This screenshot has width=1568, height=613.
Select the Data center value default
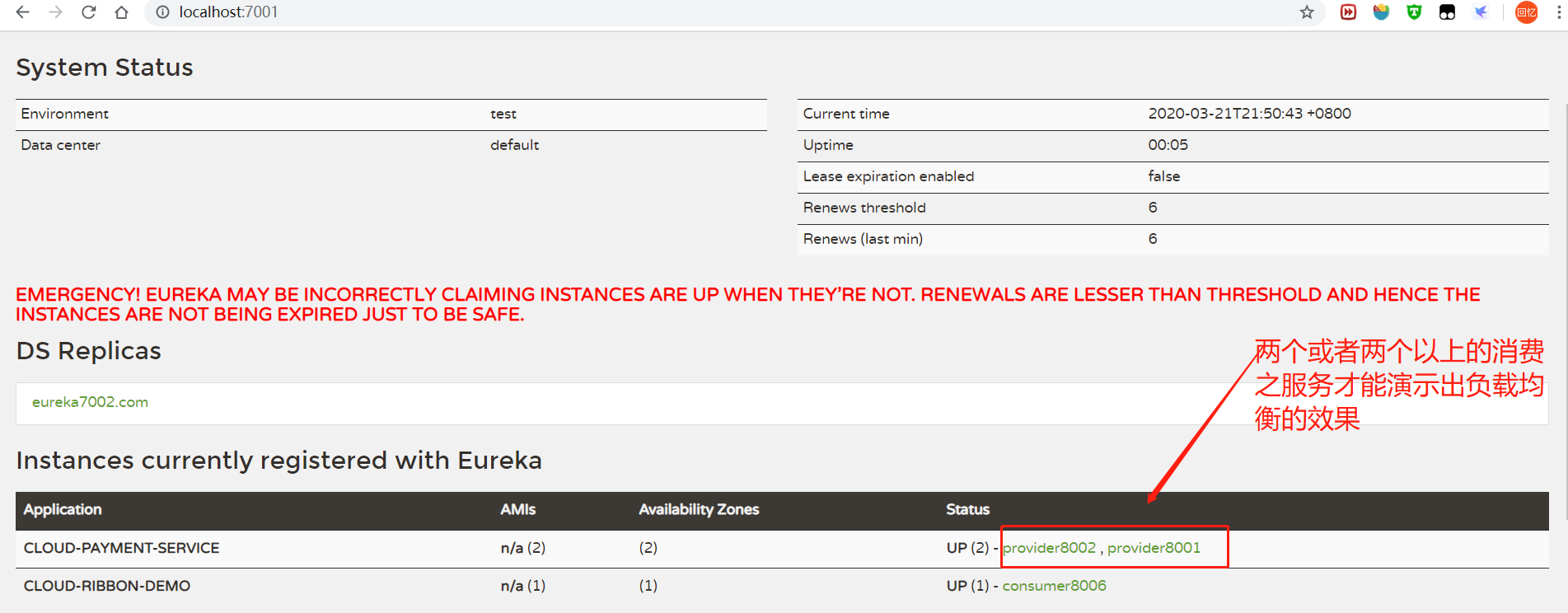pyautogui.click(x=514, y=145)
